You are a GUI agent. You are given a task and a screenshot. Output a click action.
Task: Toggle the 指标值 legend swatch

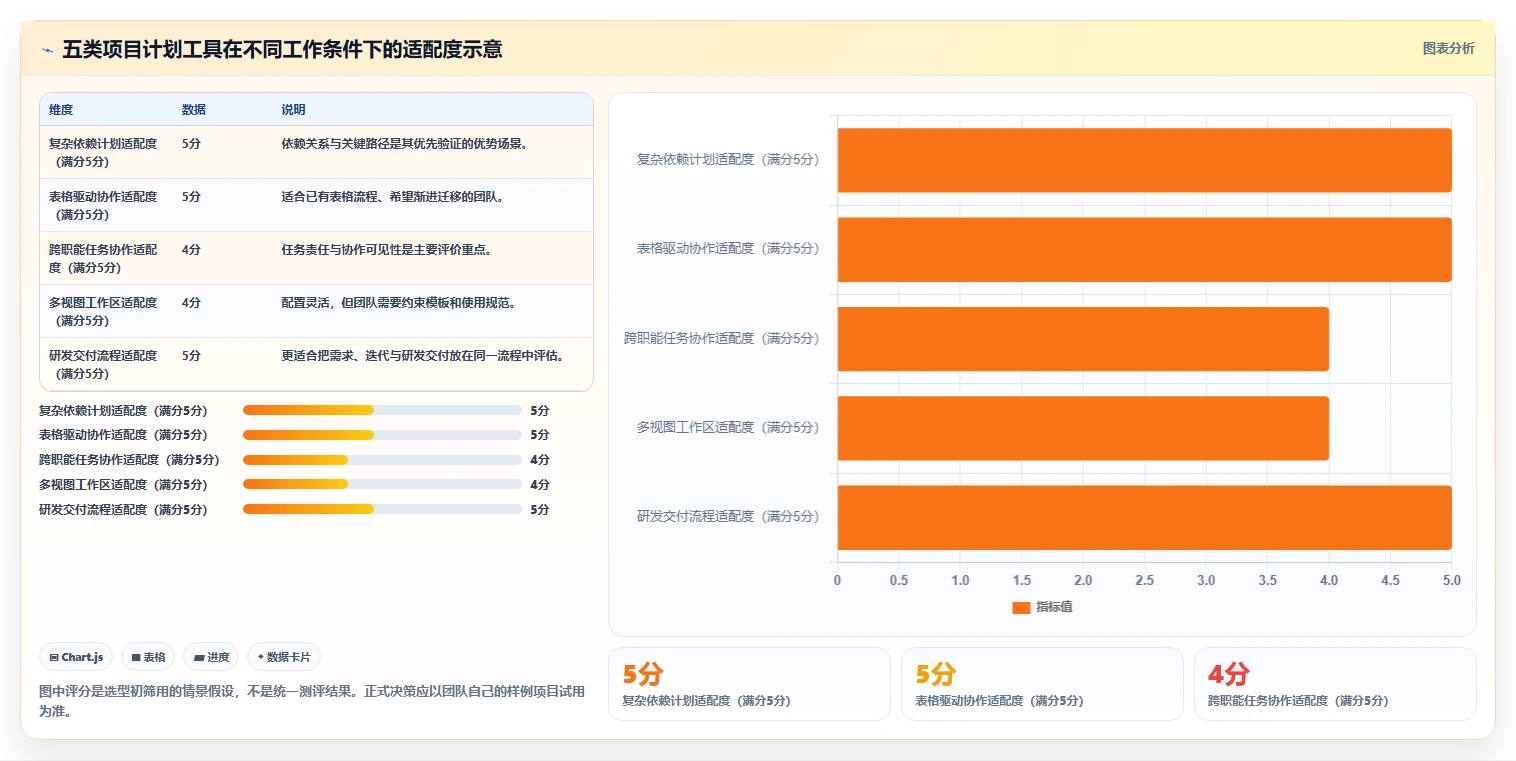click(1021, 607)
